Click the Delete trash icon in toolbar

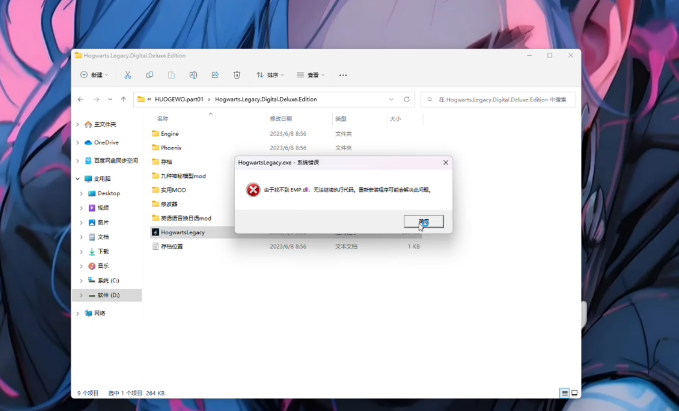[x=237, y=75]
